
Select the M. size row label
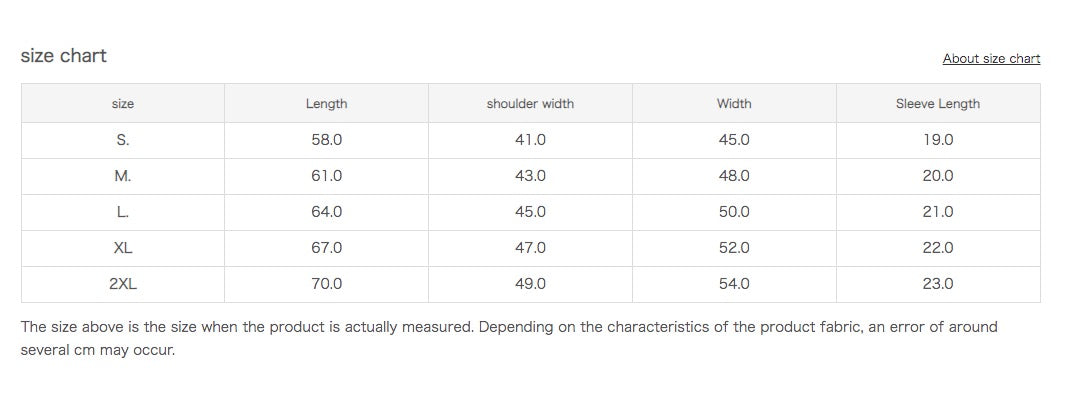pos(123,176)
